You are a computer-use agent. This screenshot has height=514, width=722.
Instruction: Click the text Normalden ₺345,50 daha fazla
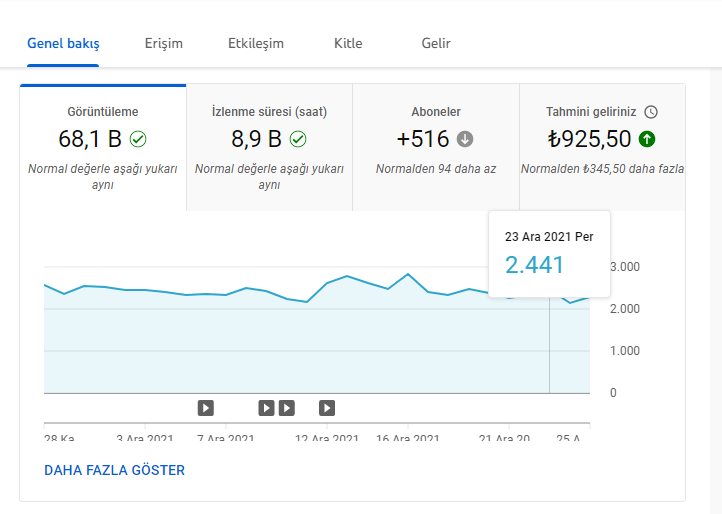[x=602, y=169]
